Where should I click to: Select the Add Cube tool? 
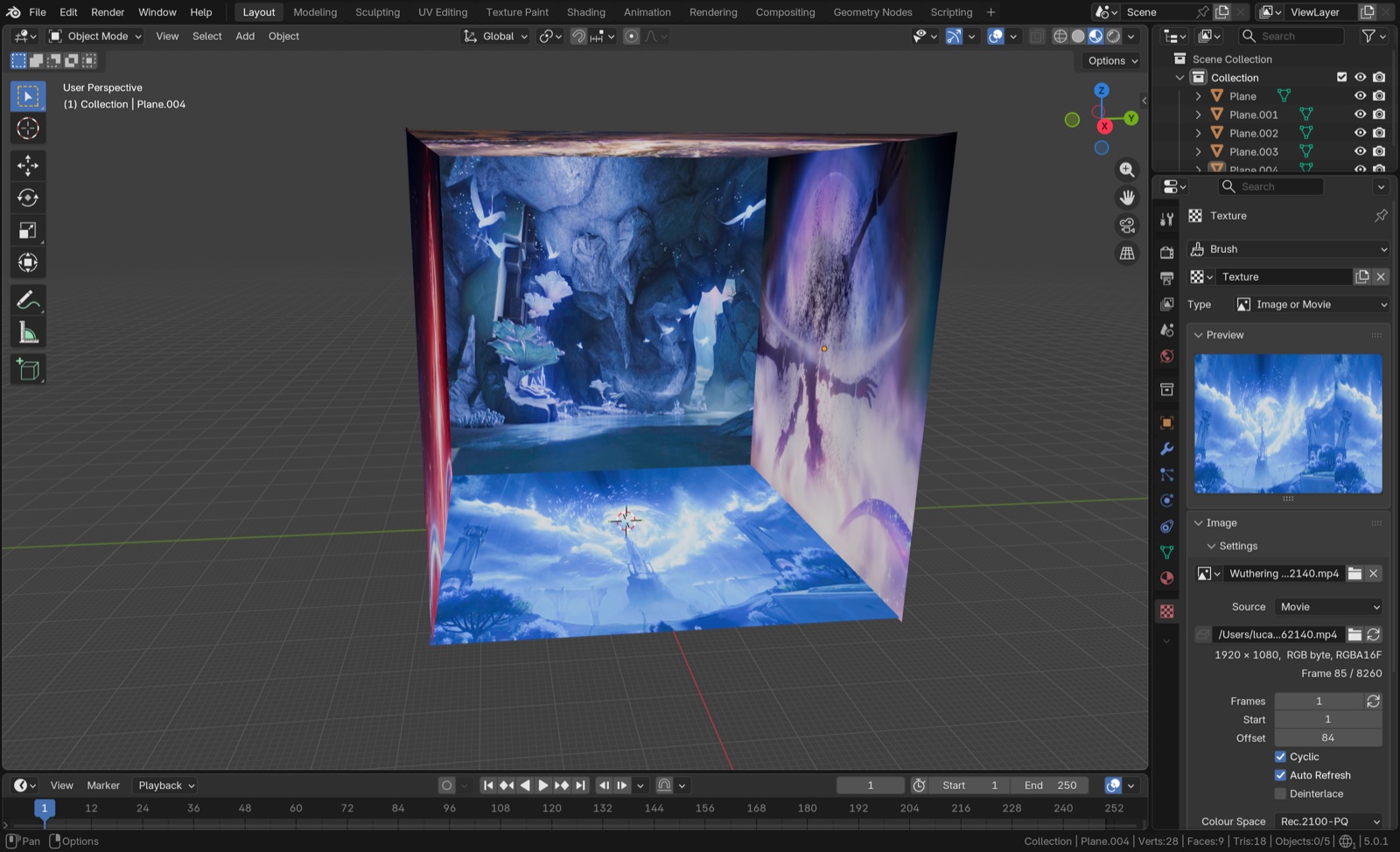coord(28,369)
